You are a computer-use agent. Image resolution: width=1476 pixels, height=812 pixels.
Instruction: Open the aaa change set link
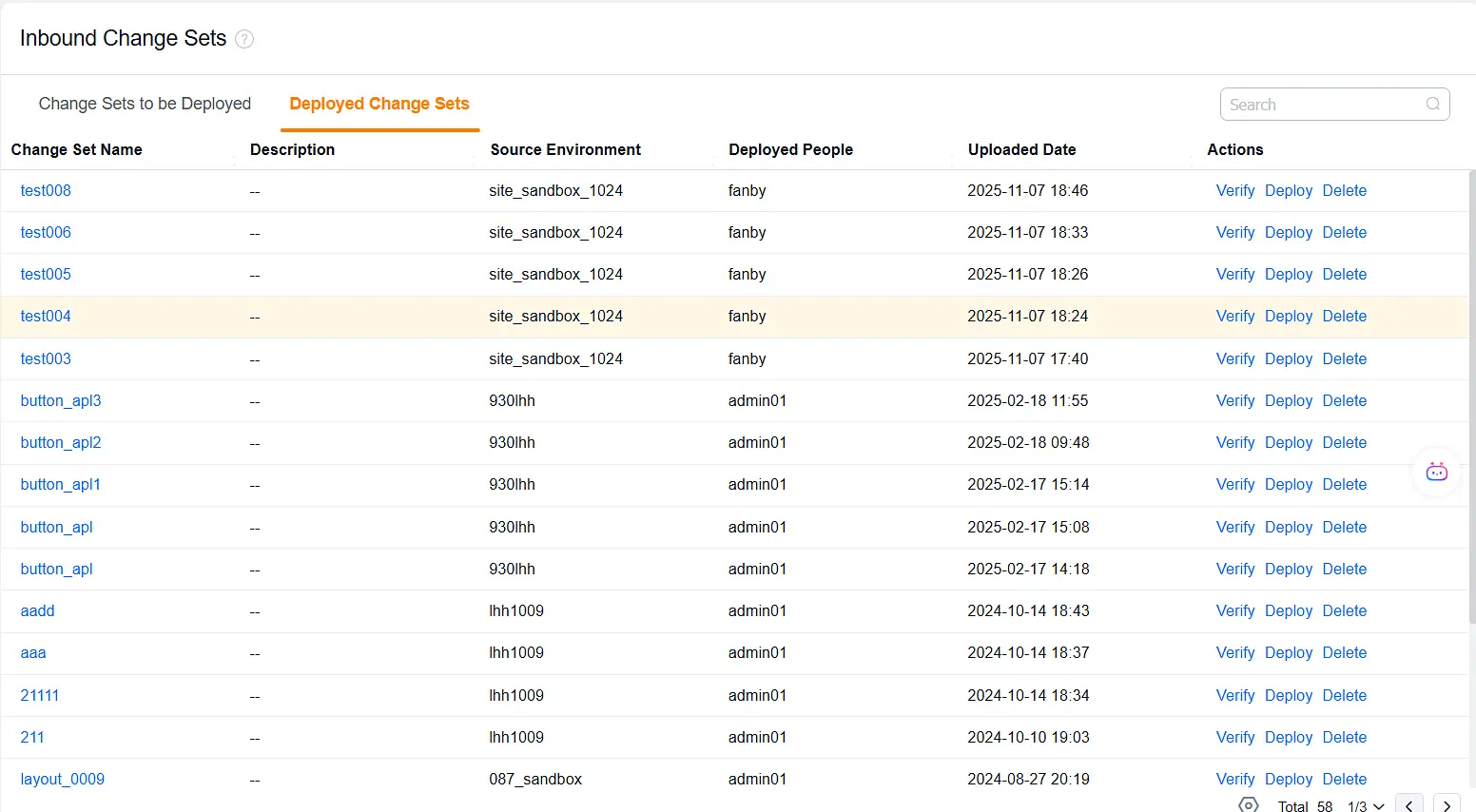[x=33, y=652]
